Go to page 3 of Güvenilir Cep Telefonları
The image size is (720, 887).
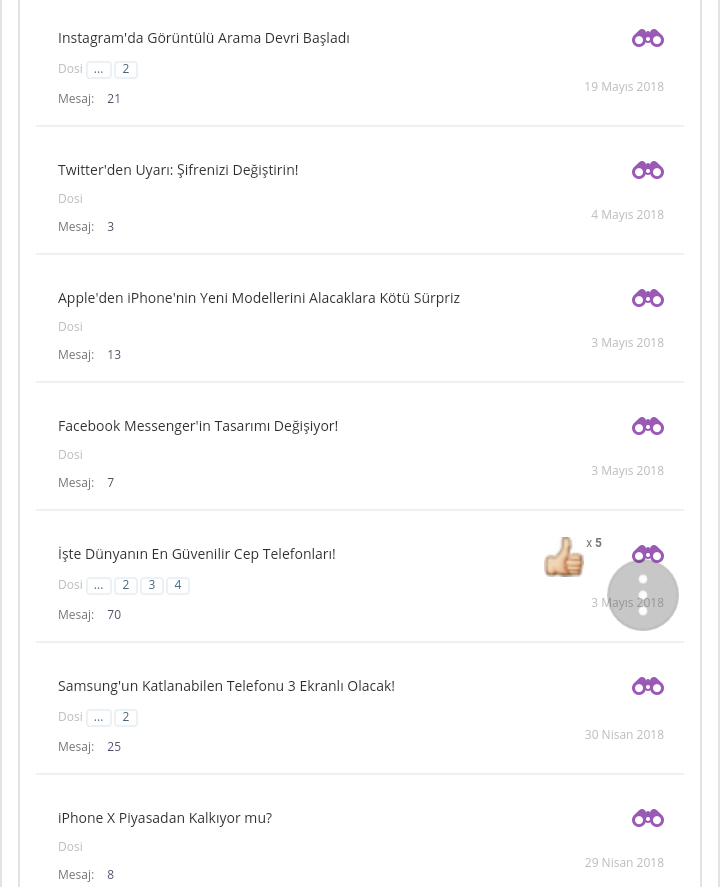[152, 586]
